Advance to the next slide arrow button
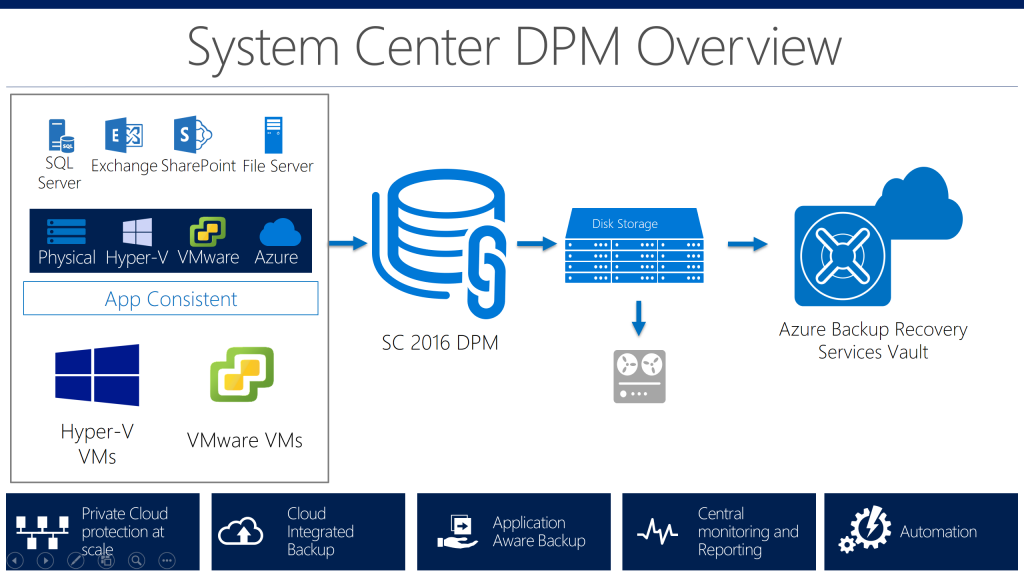This screenshot has height=576, width=1024. pos(45,560)
